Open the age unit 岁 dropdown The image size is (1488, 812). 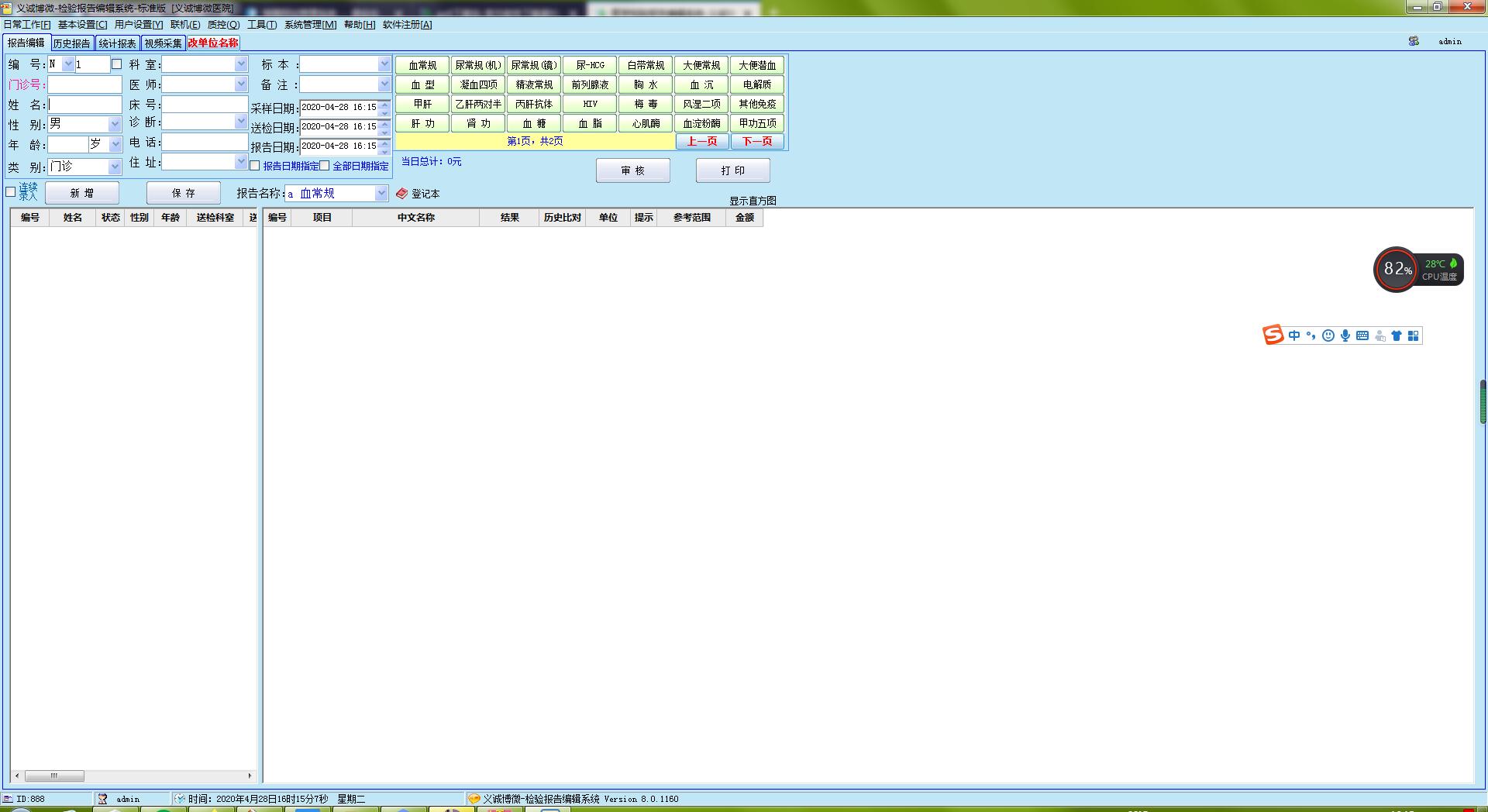coord(115,144)
